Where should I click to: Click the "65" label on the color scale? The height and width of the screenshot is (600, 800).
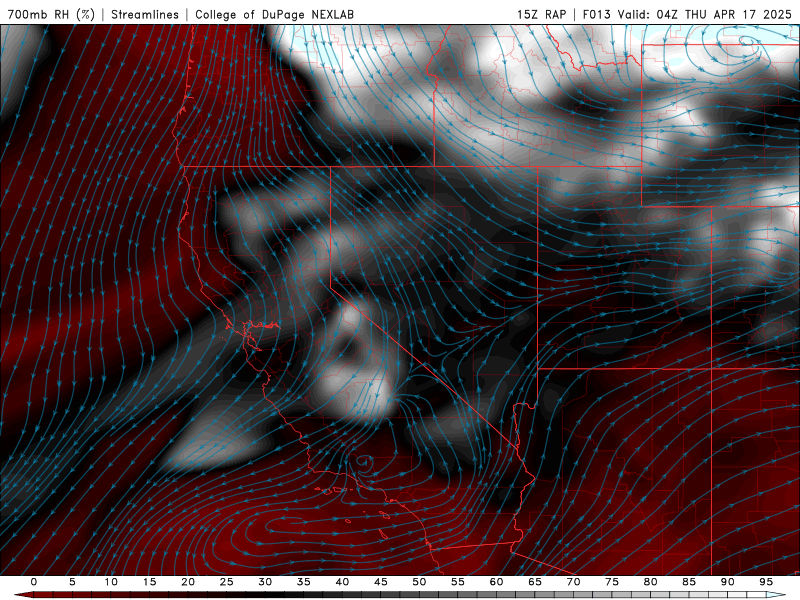click(x=535, y=582)
